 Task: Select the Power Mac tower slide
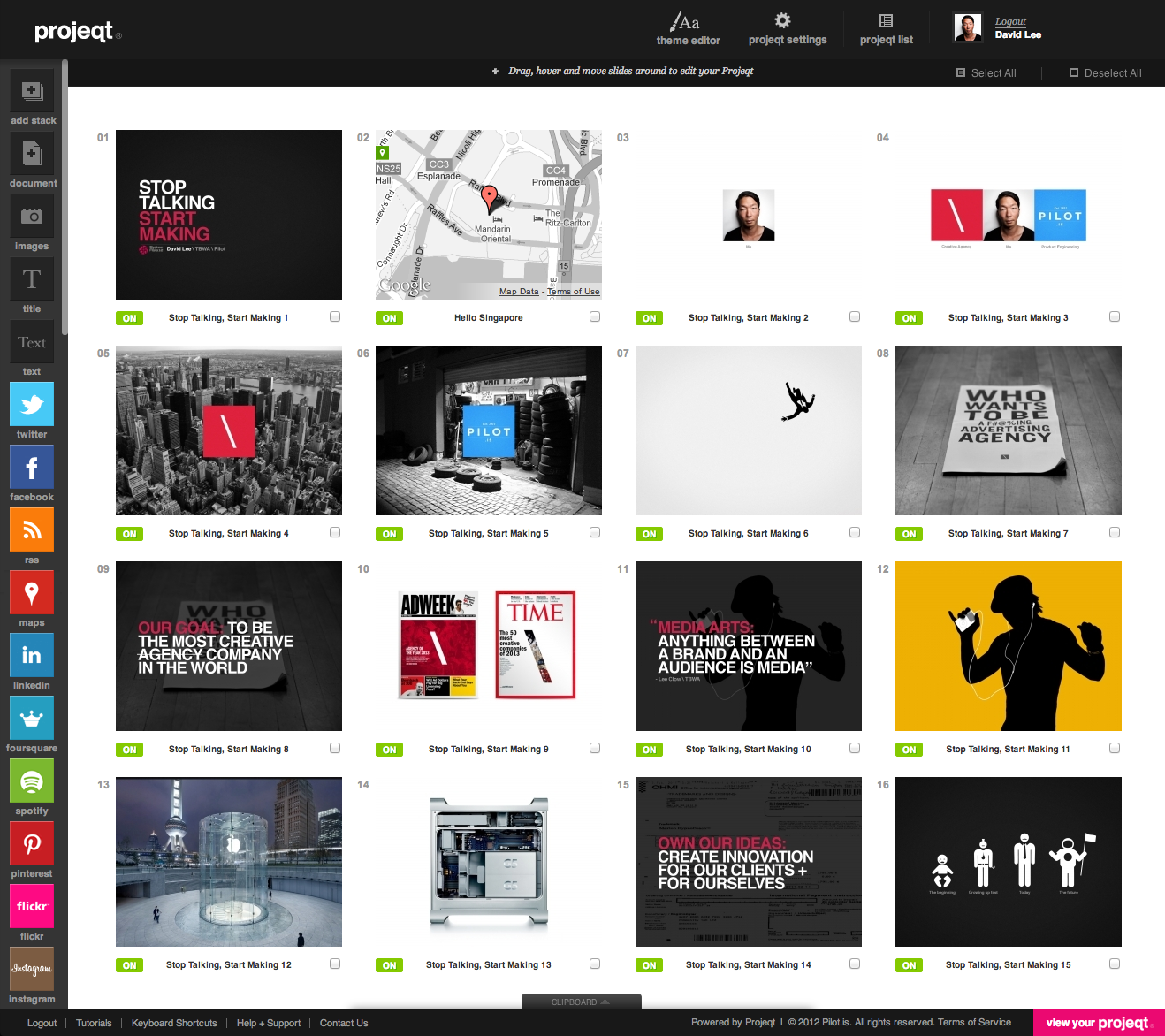[489, 862]
